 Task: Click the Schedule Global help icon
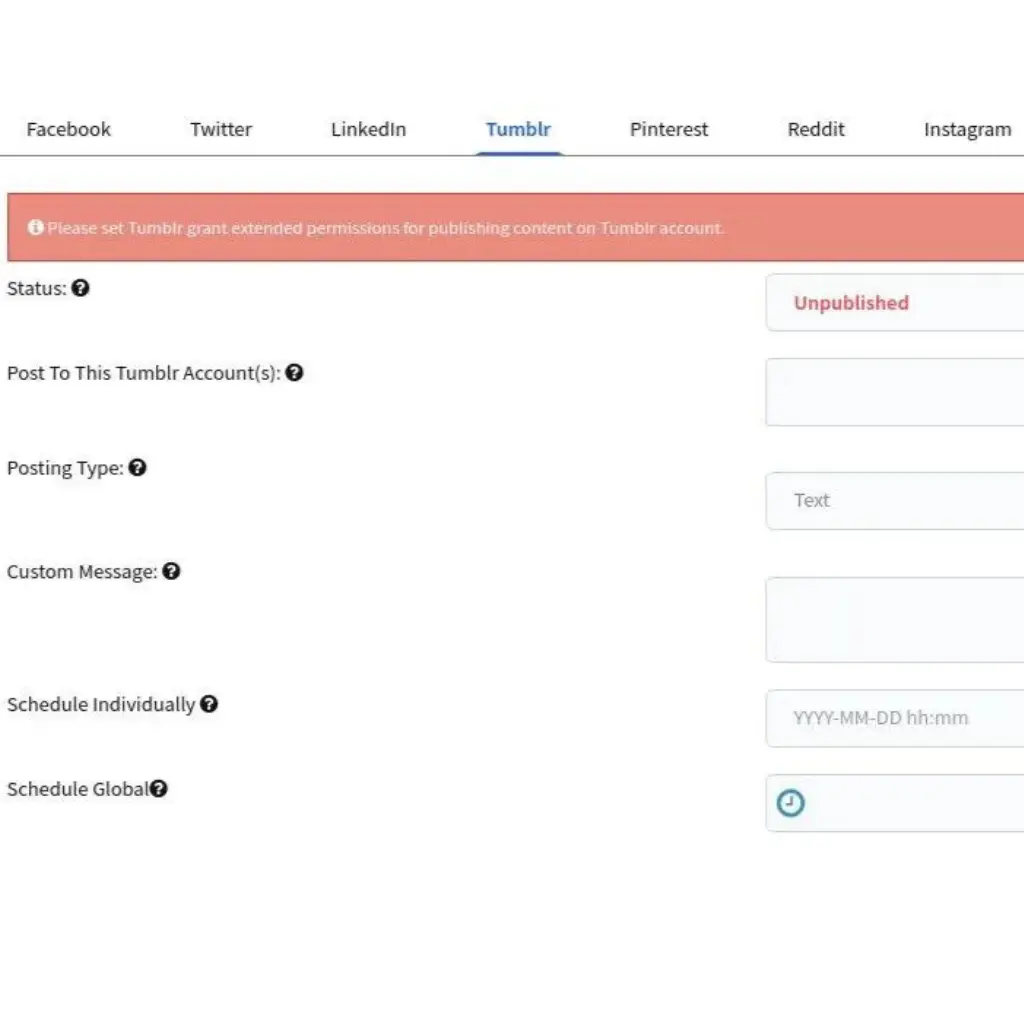click(158, 789)
